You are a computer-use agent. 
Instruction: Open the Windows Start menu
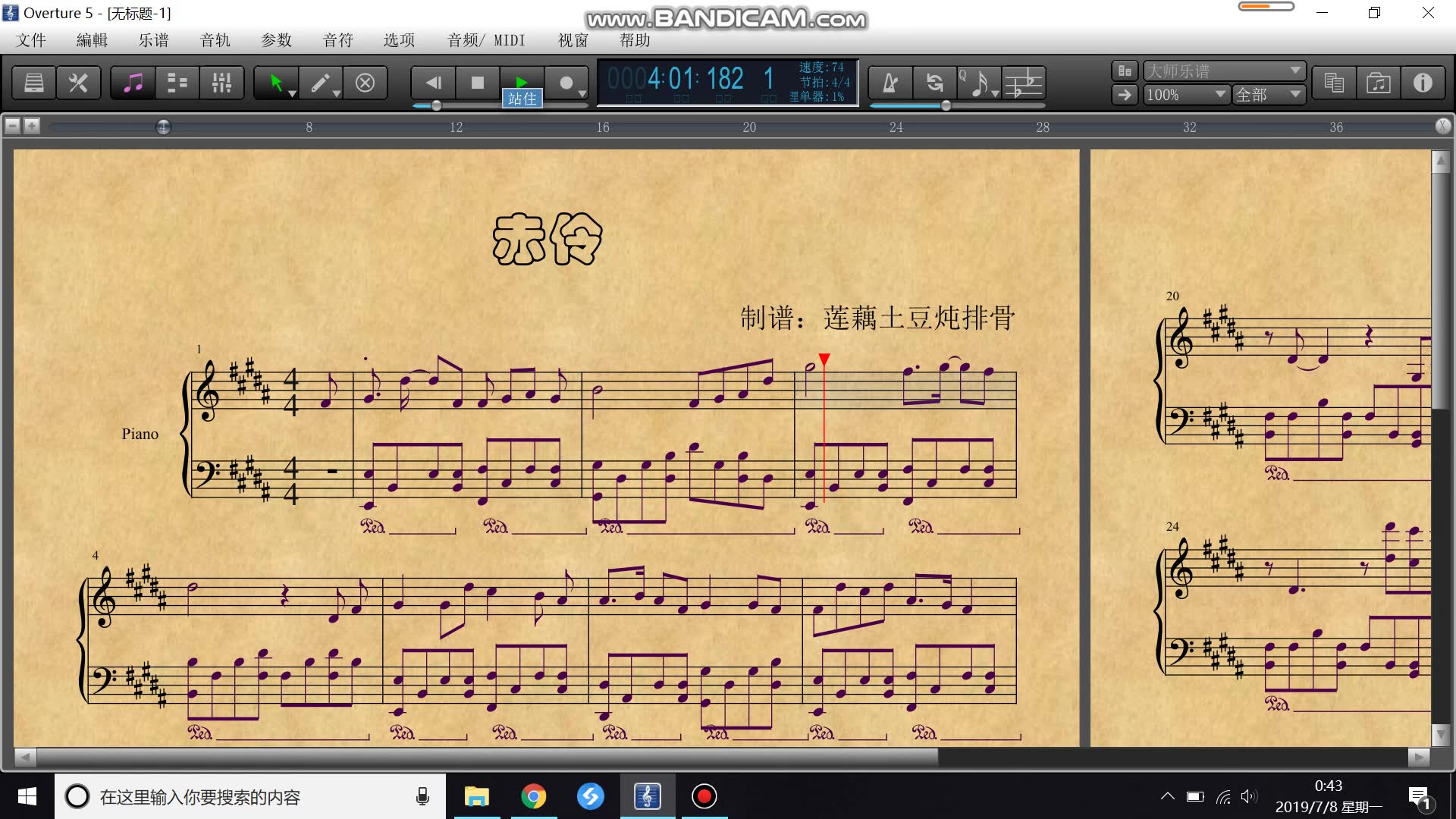27,796
